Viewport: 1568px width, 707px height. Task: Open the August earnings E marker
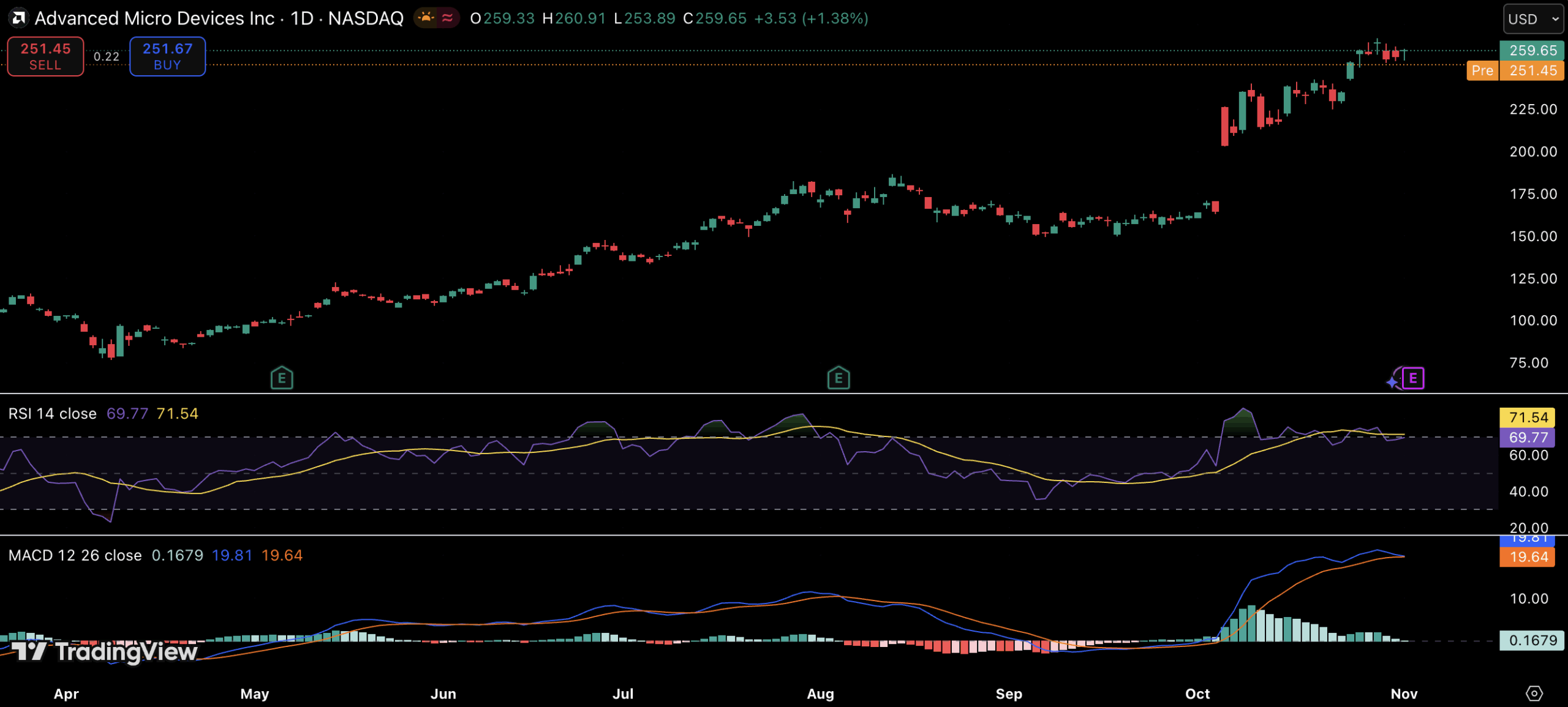point(838,378)
